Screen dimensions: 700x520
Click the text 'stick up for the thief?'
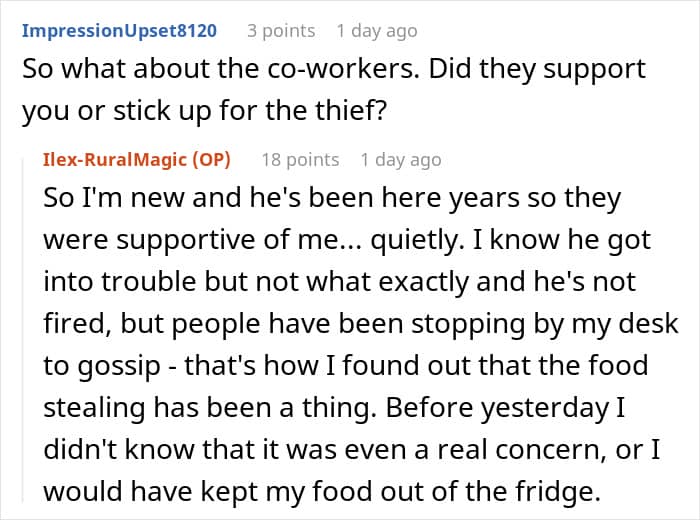[x=250, y=111]
